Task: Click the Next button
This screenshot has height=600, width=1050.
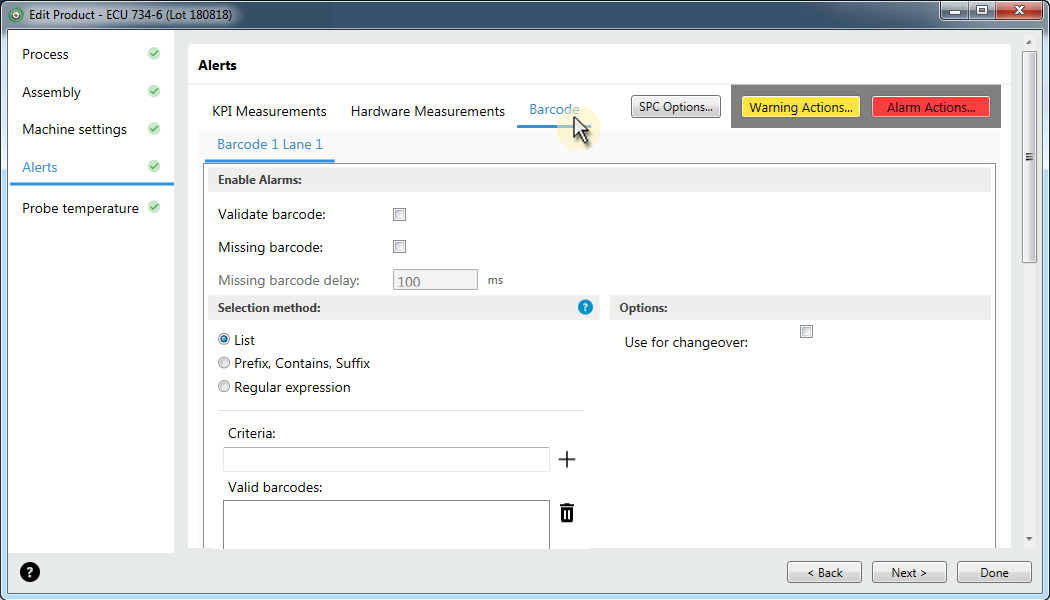Action: (909, 573)
